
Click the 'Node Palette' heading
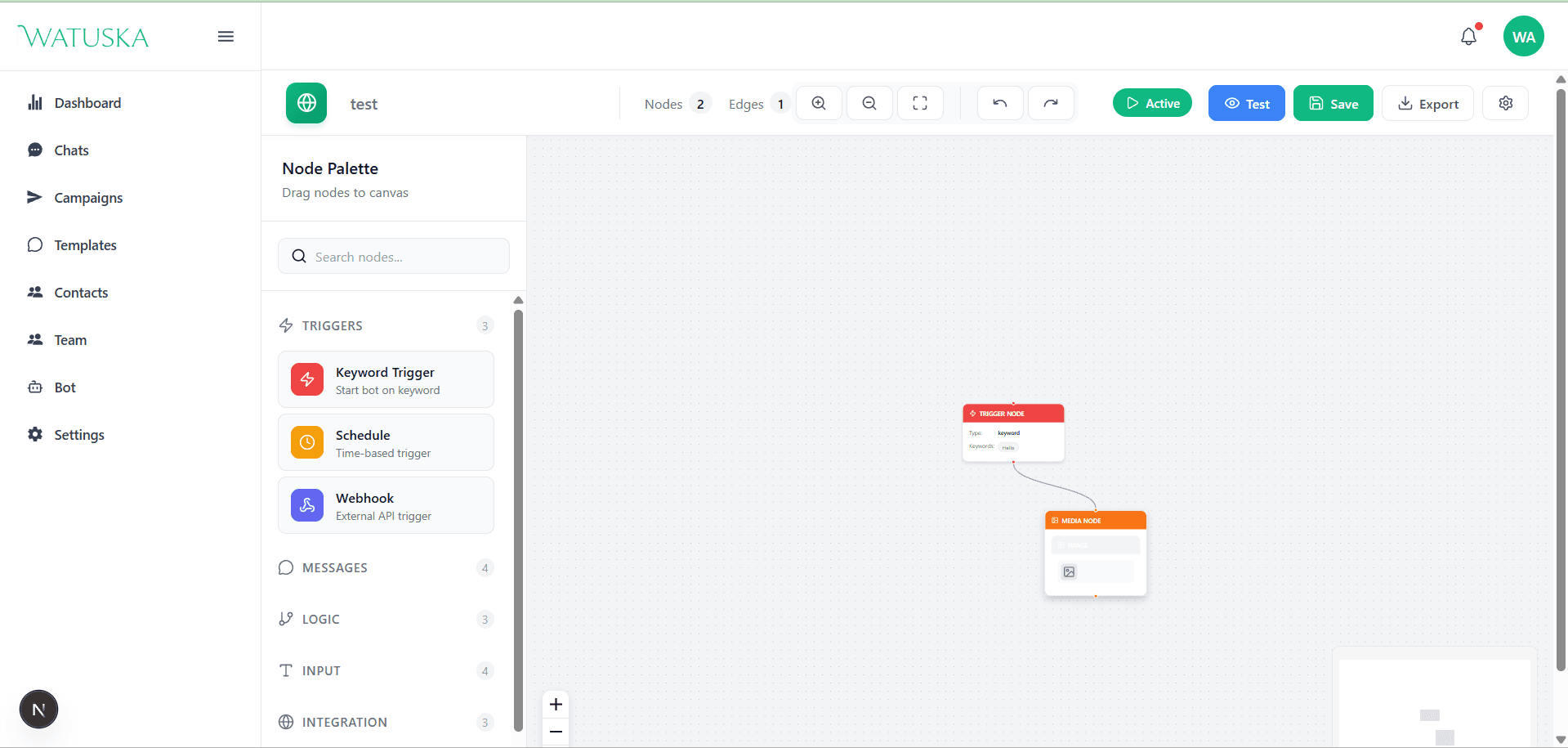coord(330,168)
